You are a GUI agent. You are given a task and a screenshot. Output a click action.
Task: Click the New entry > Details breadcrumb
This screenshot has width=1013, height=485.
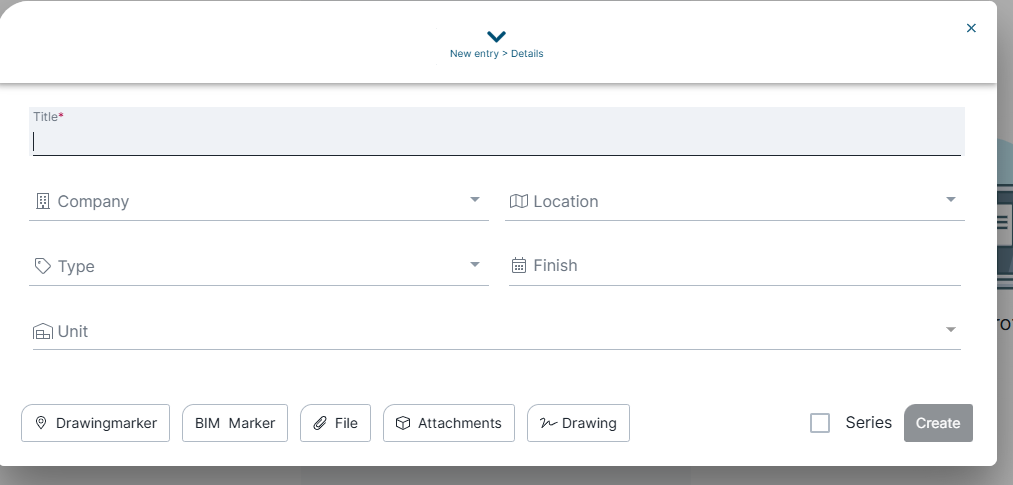click(496, 54)
